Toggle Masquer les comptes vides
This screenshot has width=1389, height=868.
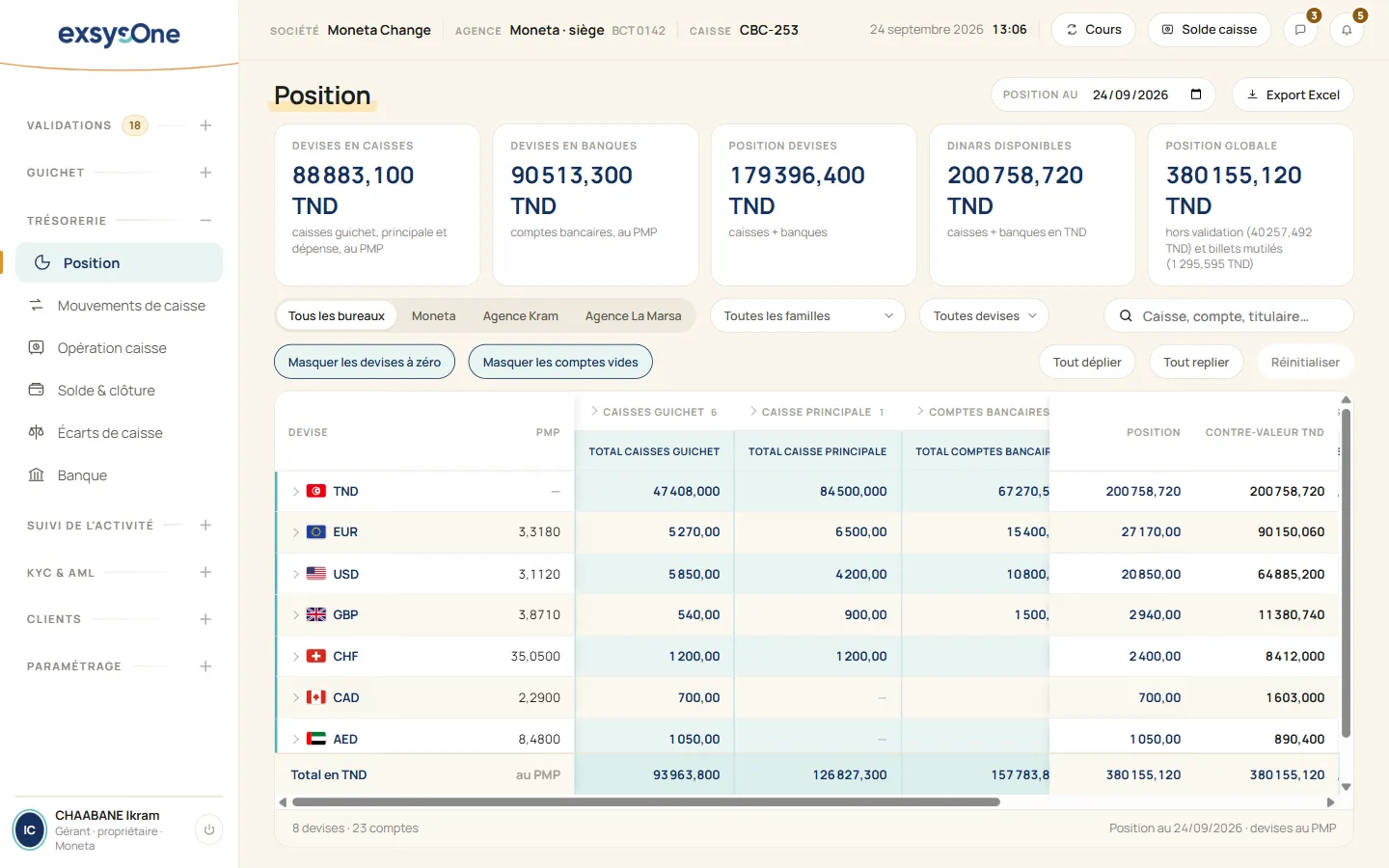click(560, 363)
